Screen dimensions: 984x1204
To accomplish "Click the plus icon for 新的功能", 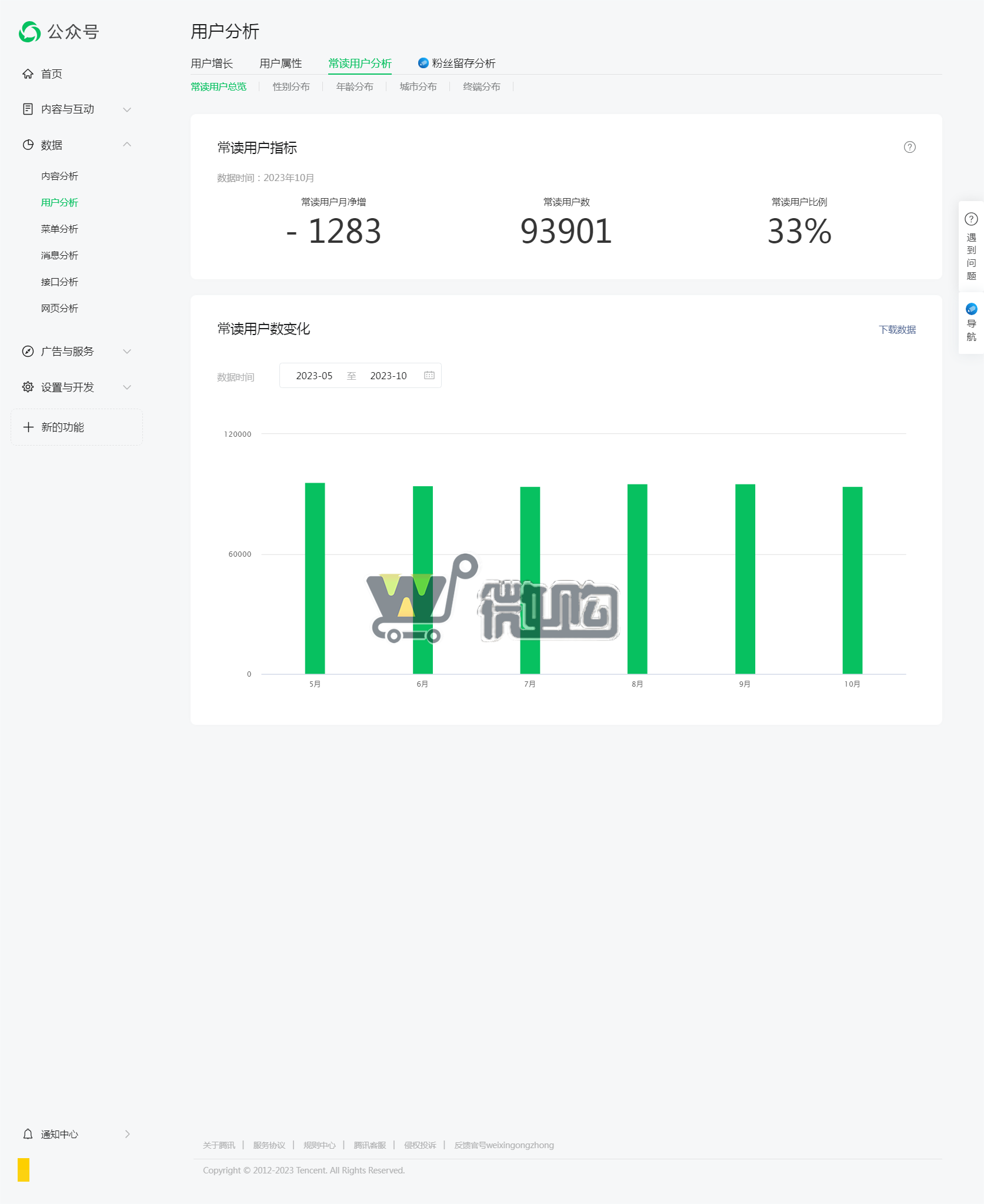I will 28,427.
